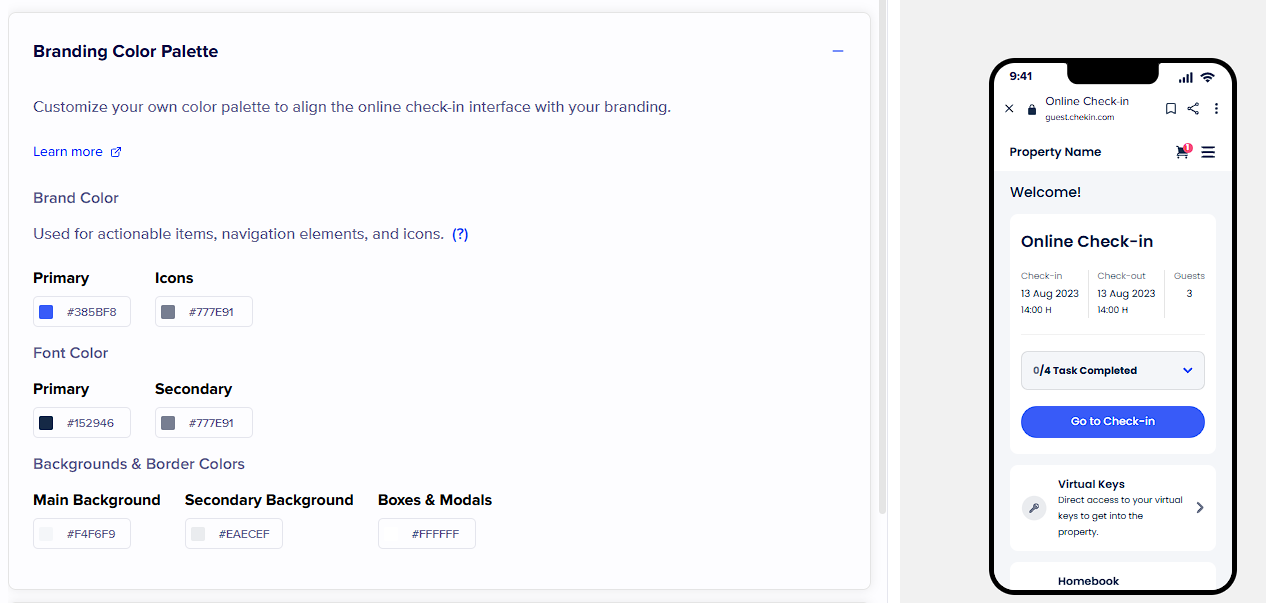The image size is (1266, 603).
Task: Expand the 0/4 Task Completed dropdown
Action: click(1188, 370)
